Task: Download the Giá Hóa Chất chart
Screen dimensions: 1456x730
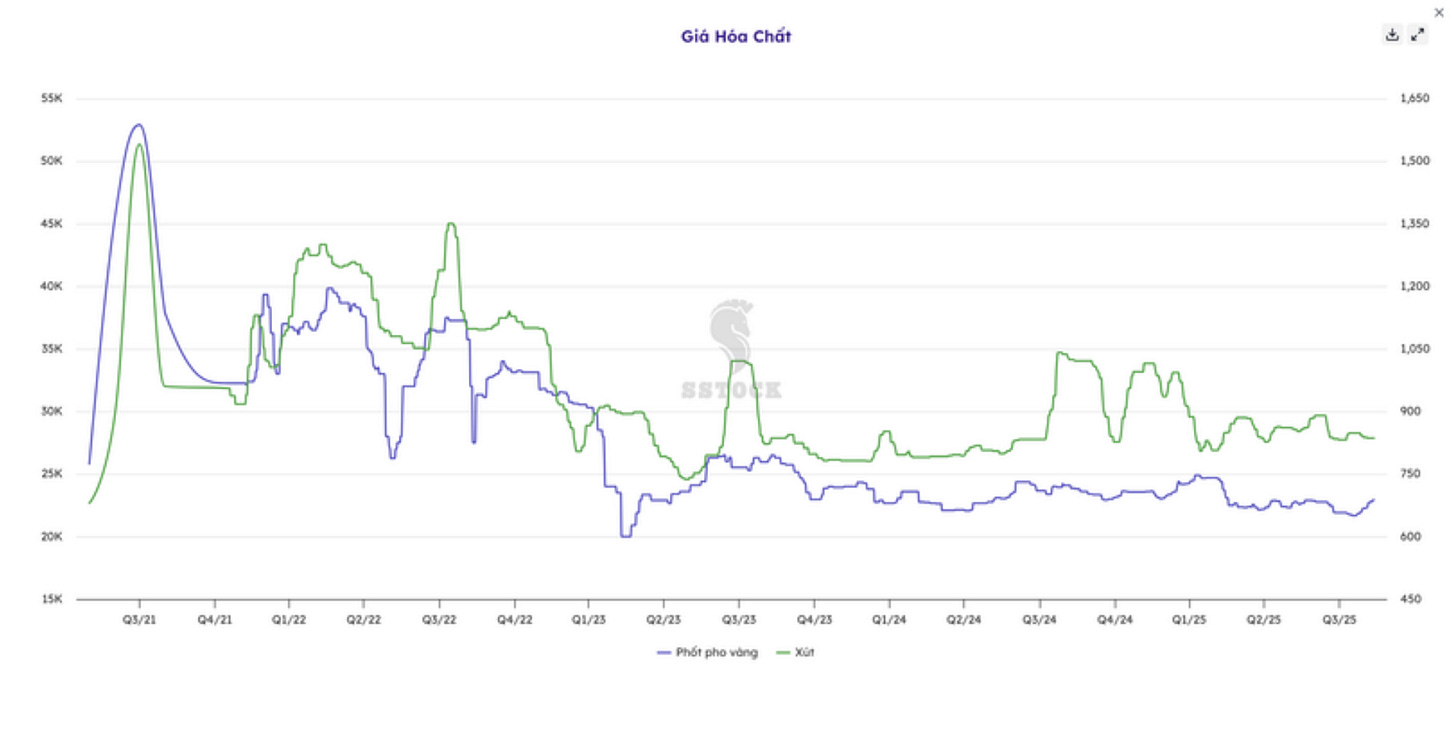Action: click(x=1392, y=35)
